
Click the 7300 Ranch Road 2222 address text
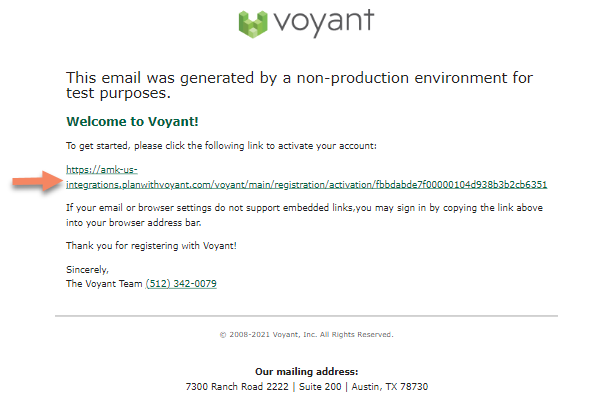[x=237, y=387]
